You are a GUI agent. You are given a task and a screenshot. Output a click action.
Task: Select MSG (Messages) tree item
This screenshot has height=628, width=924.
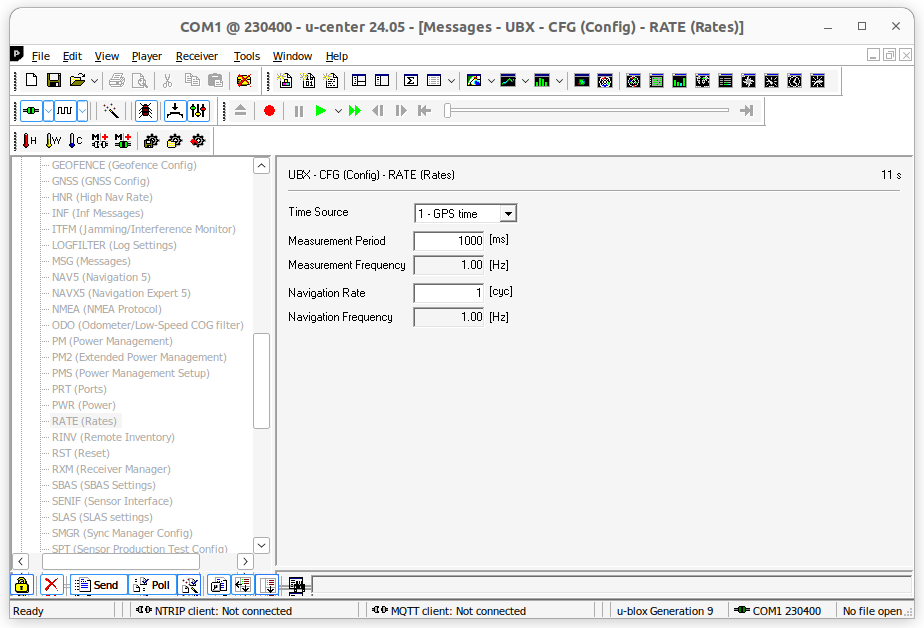point(91,261)
